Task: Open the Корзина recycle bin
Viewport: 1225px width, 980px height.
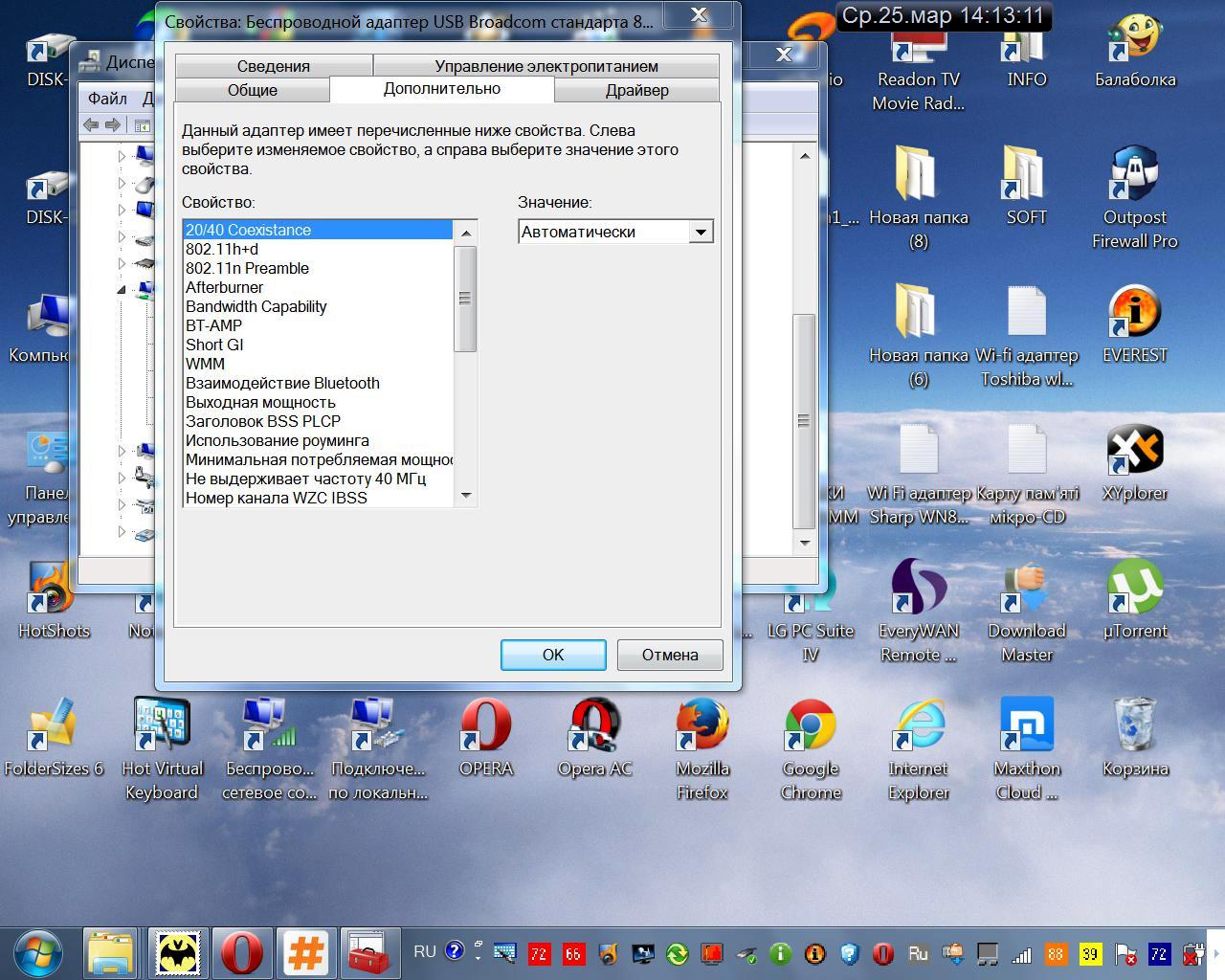Action: [x=1134, y=728]
